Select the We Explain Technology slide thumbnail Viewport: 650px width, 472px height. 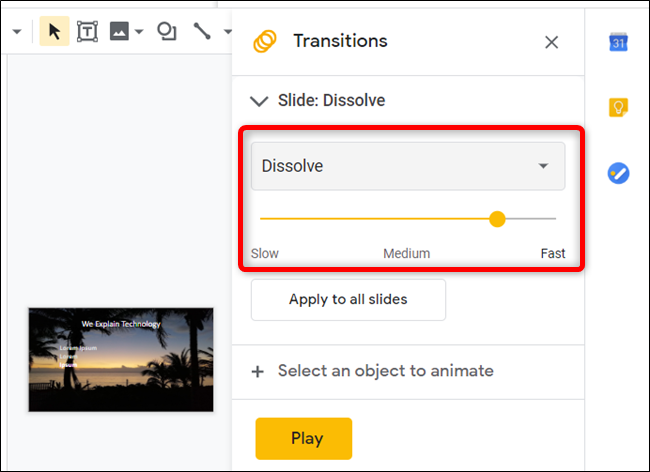click(121, 360)
